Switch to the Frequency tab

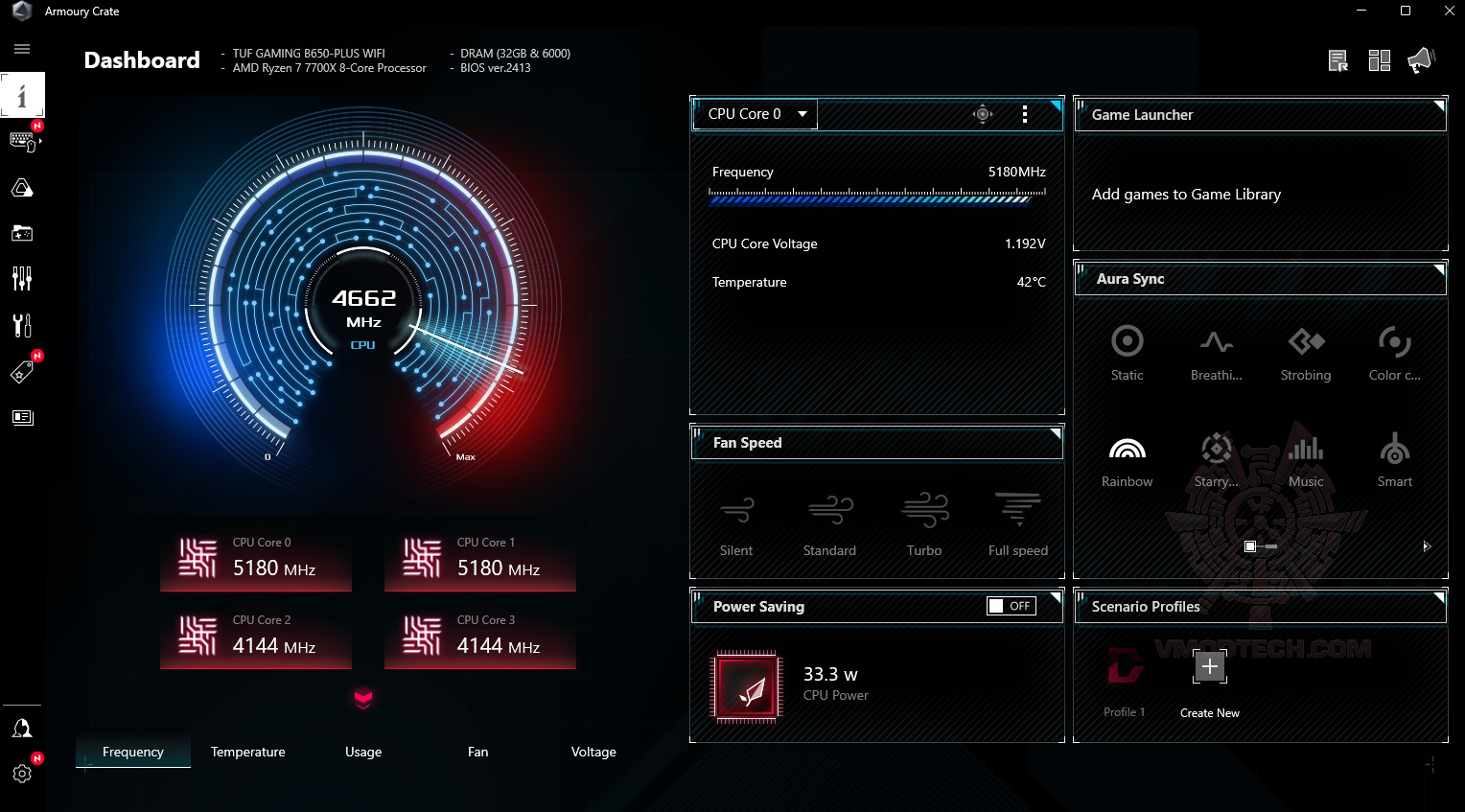click(x=133, y=752)
